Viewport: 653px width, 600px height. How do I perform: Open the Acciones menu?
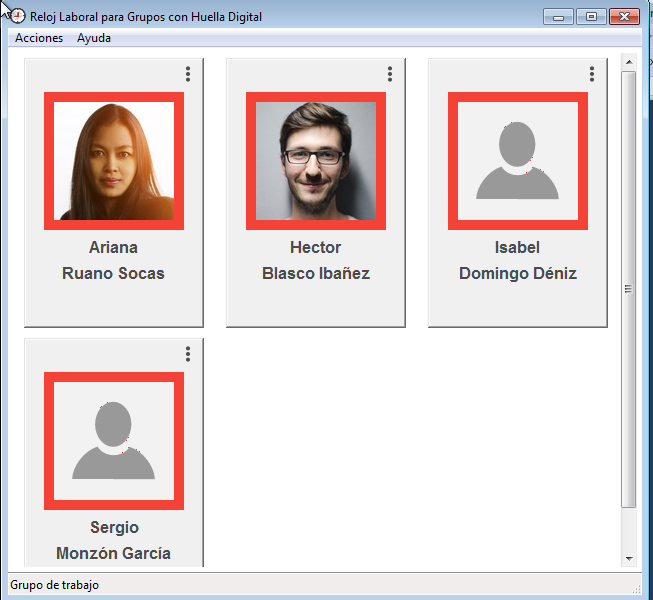click(x=39, y=38)
